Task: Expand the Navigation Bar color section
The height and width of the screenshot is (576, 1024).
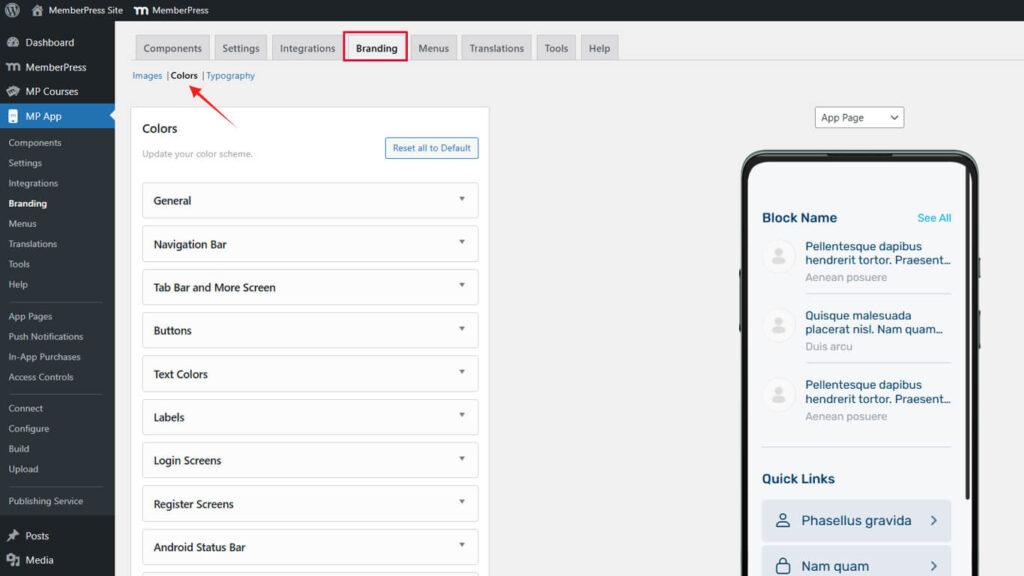Action: point(310,244)
